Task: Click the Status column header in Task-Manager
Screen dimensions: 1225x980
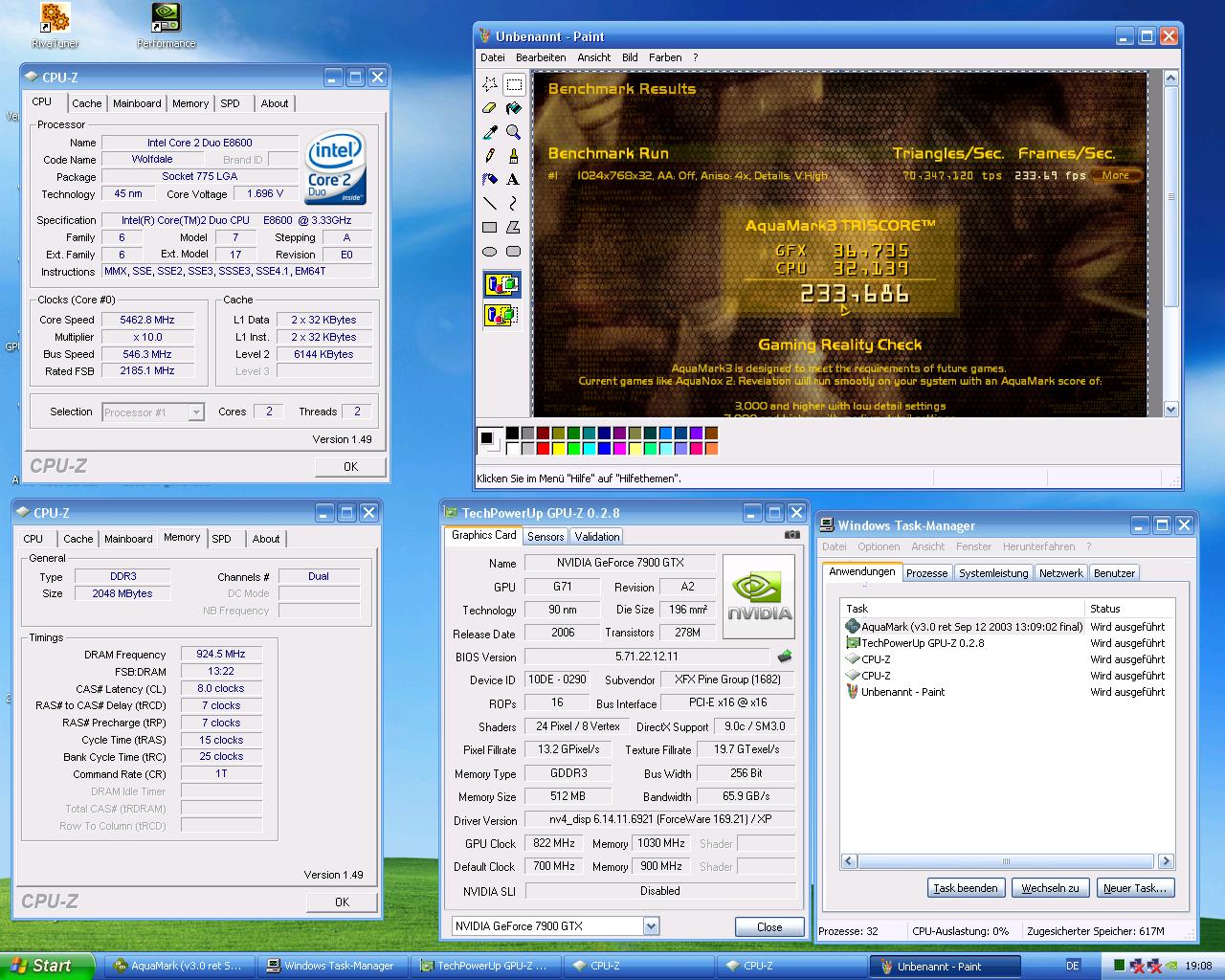Action: (x=1129, y=609)
